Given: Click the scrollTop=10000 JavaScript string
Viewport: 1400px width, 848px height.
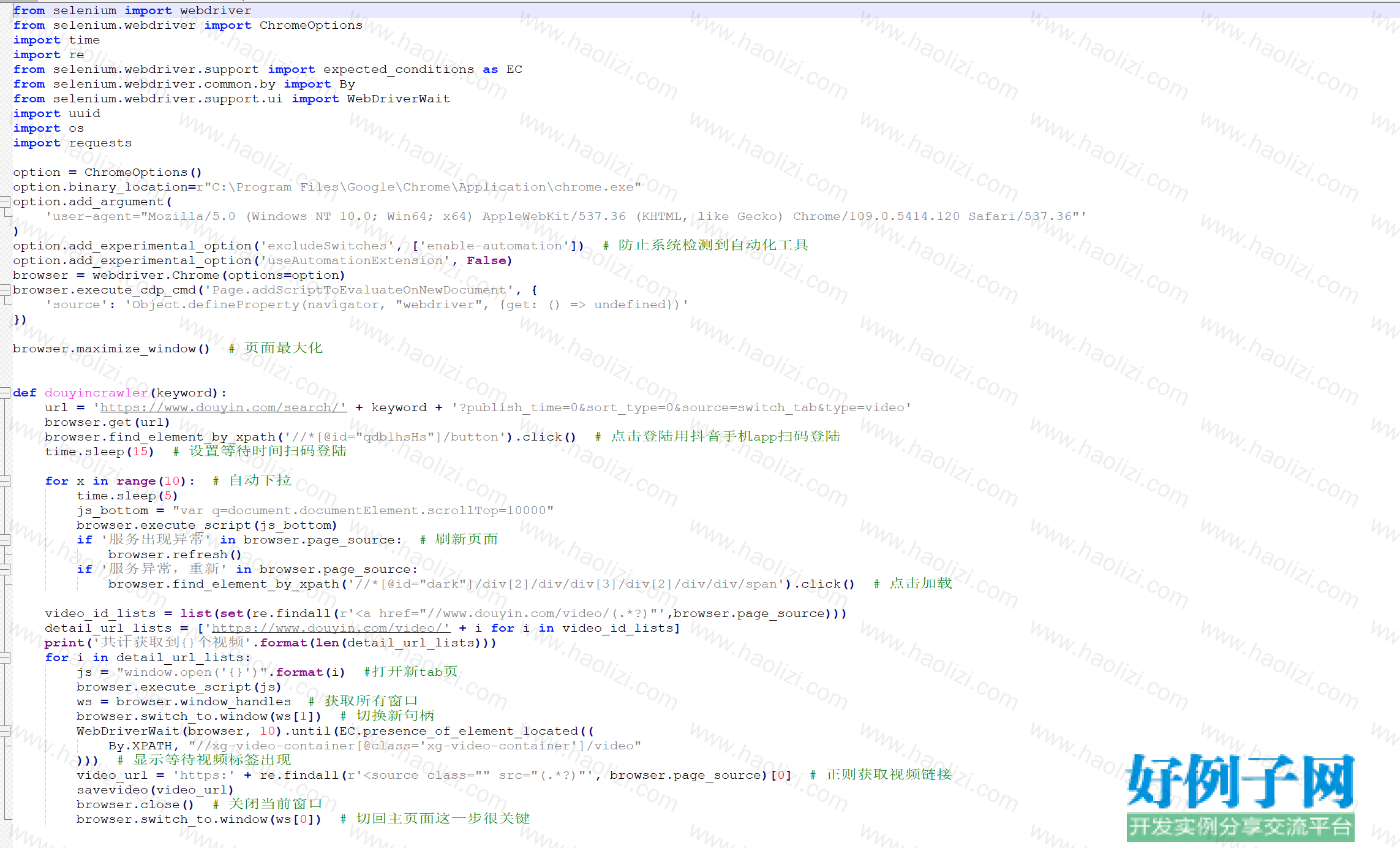Looking at the screenshot, I should tap(363, 510).
